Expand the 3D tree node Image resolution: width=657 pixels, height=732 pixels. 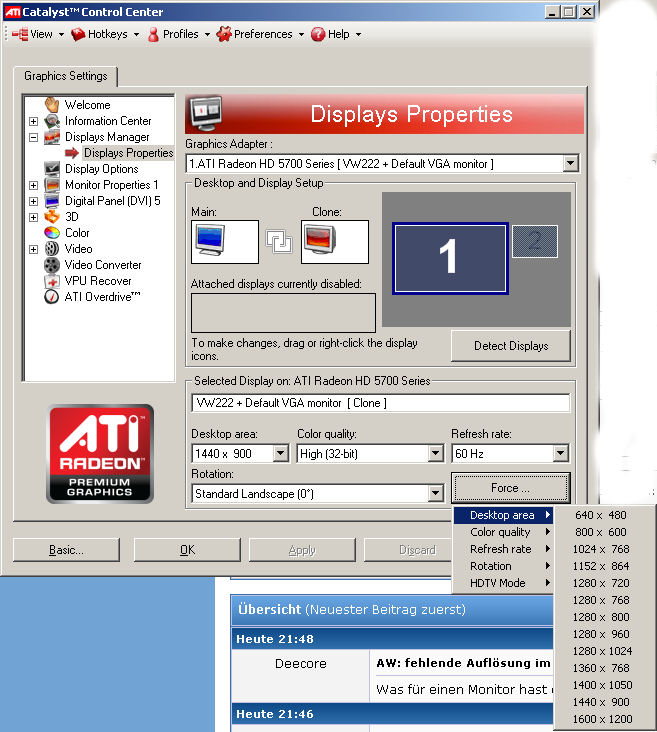pyautogui.click(x=34, y=217)
